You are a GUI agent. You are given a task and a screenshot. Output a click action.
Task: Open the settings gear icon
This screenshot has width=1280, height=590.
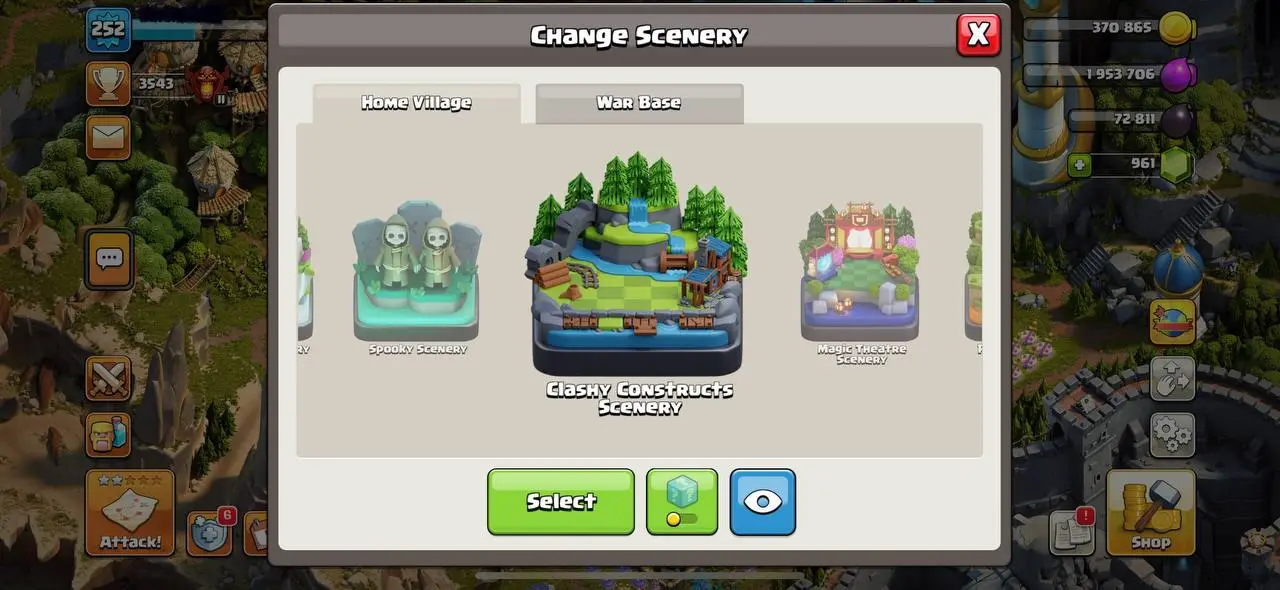1172,432
